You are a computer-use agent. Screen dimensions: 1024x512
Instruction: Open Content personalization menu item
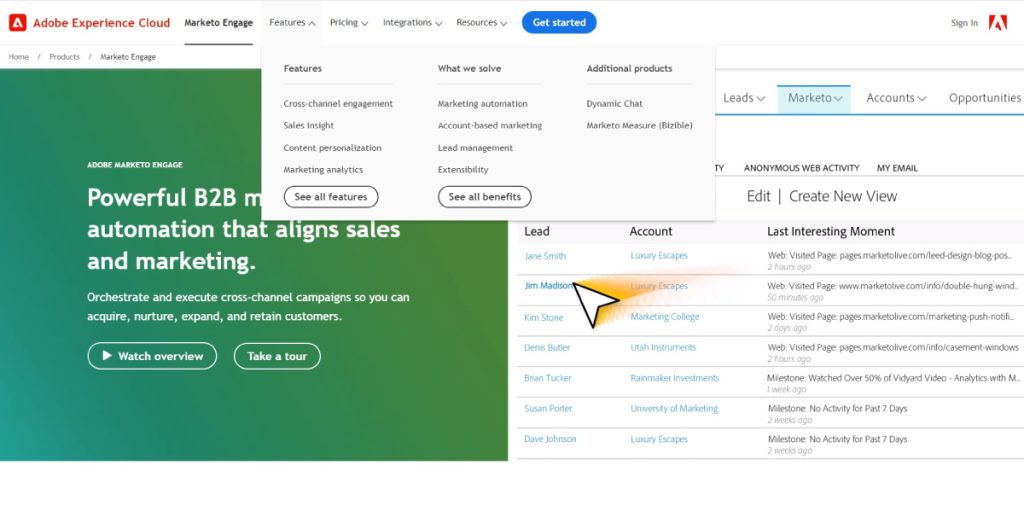click(332, 148)
